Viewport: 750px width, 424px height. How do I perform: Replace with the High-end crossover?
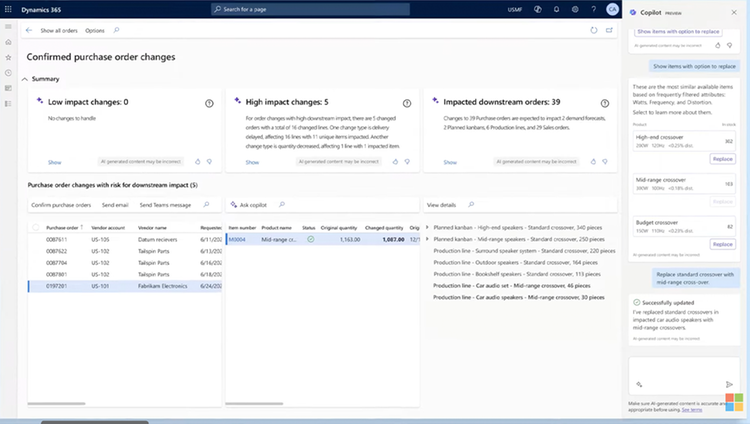(722, 159)
